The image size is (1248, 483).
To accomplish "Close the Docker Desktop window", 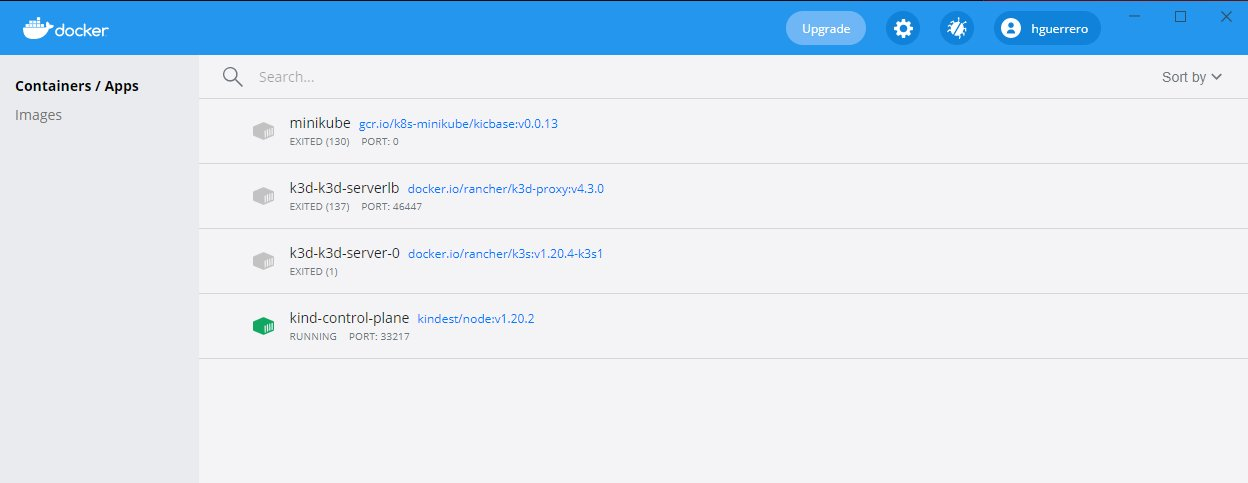I will 1226,16.
